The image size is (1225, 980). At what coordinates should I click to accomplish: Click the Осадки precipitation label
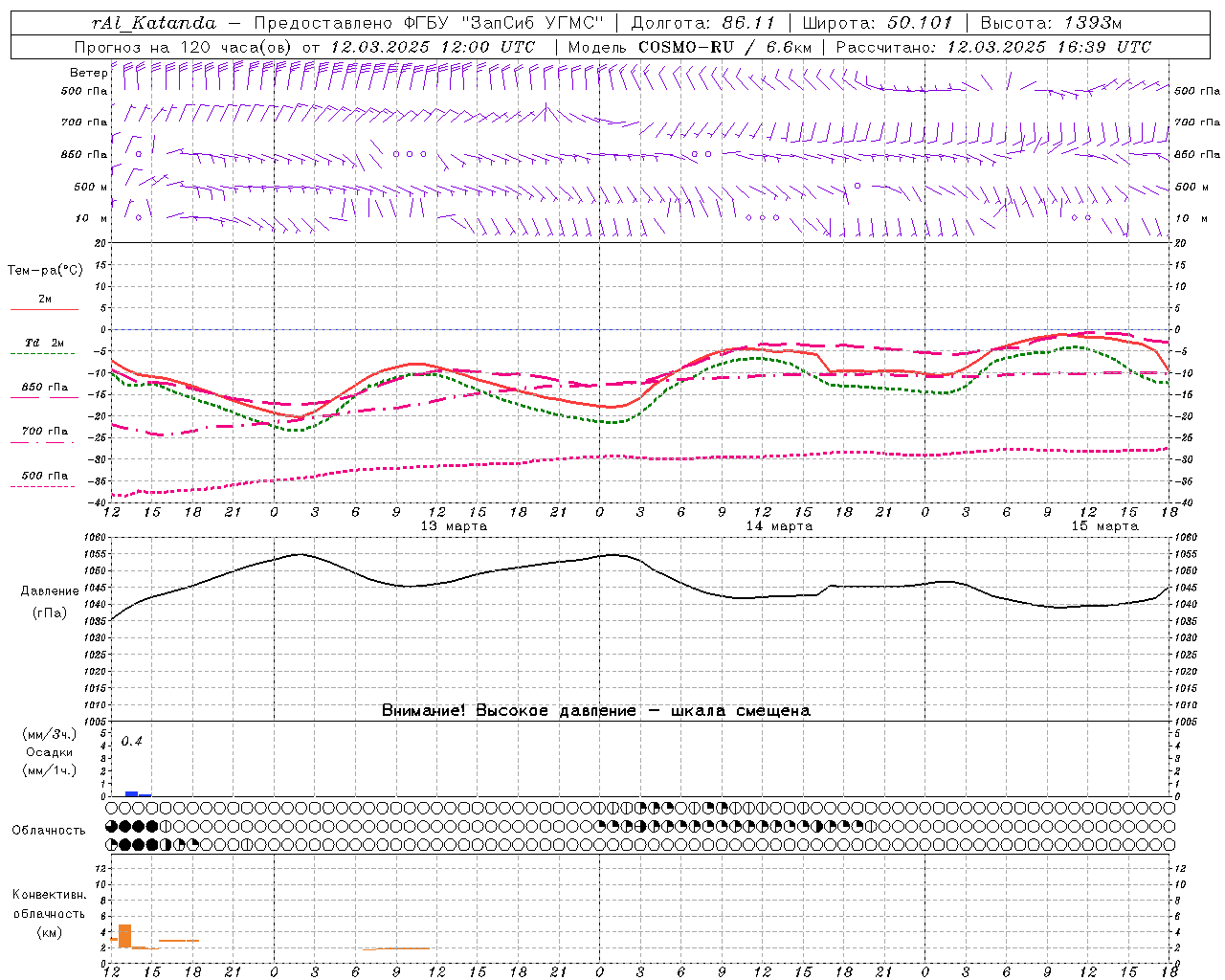click(49, 752)
